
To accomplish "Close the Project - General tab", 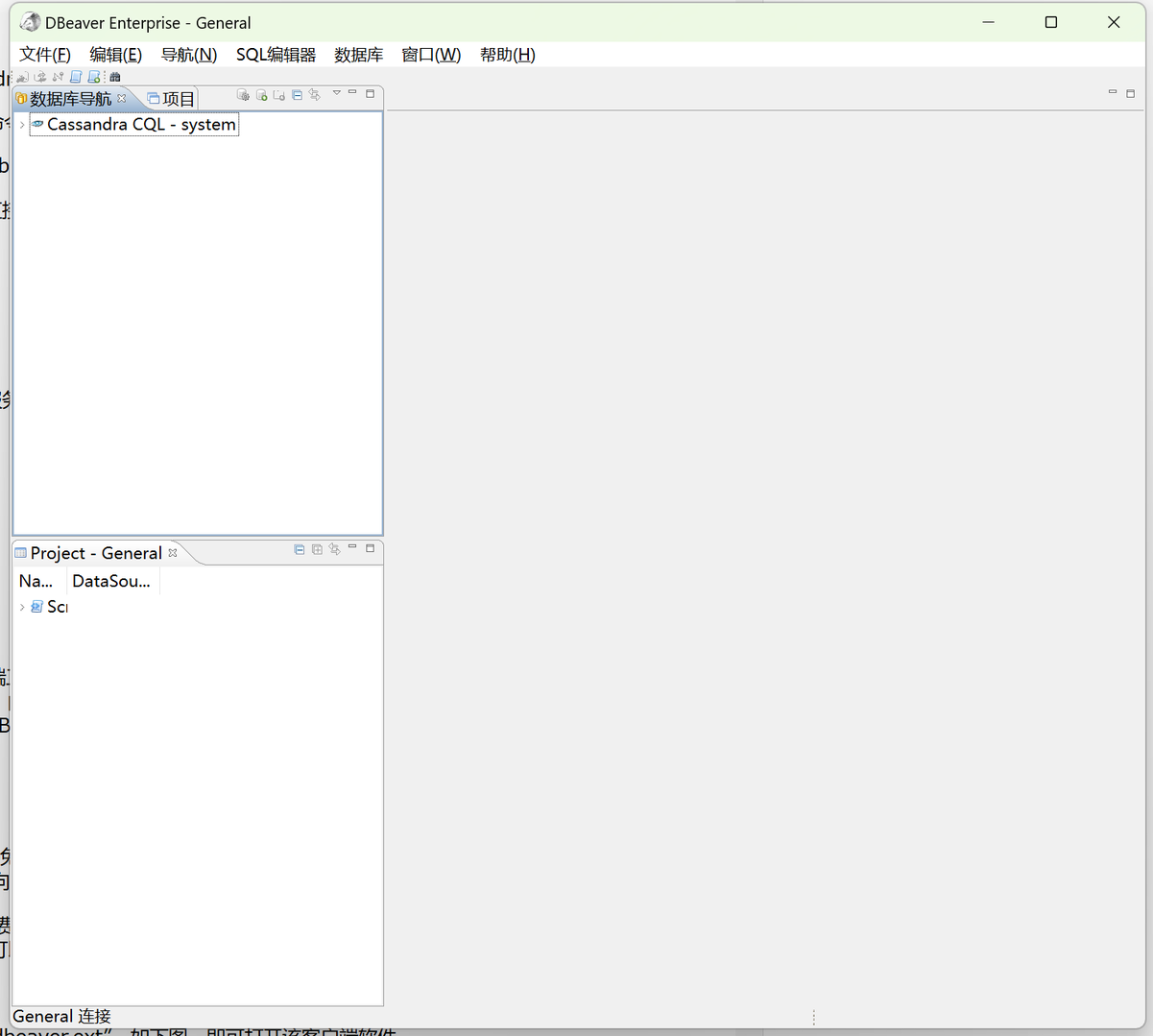I will pyautogui.click(x=173, y=552).
